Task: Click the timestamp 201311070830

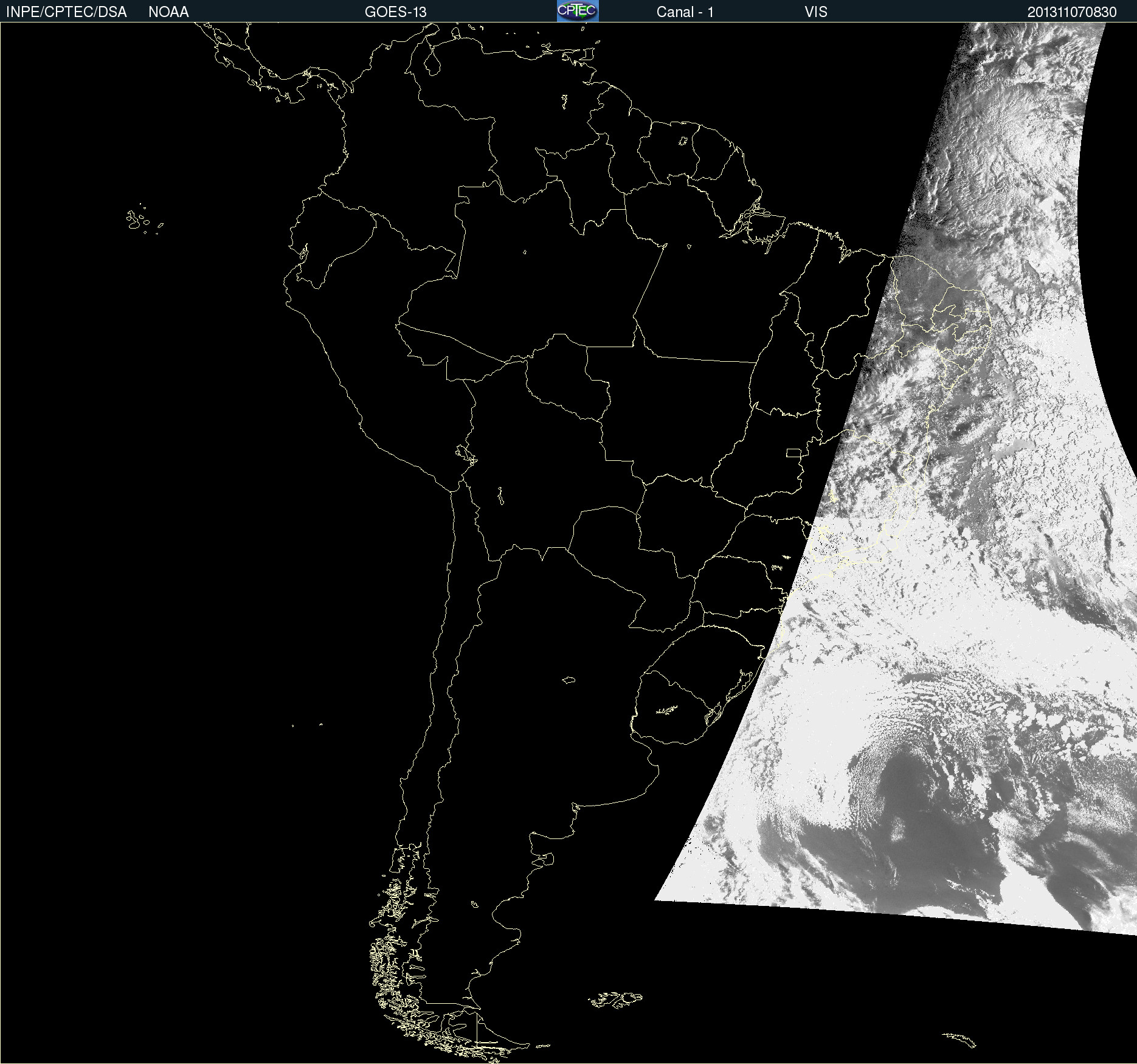Action: click(x=1072, y=12)
